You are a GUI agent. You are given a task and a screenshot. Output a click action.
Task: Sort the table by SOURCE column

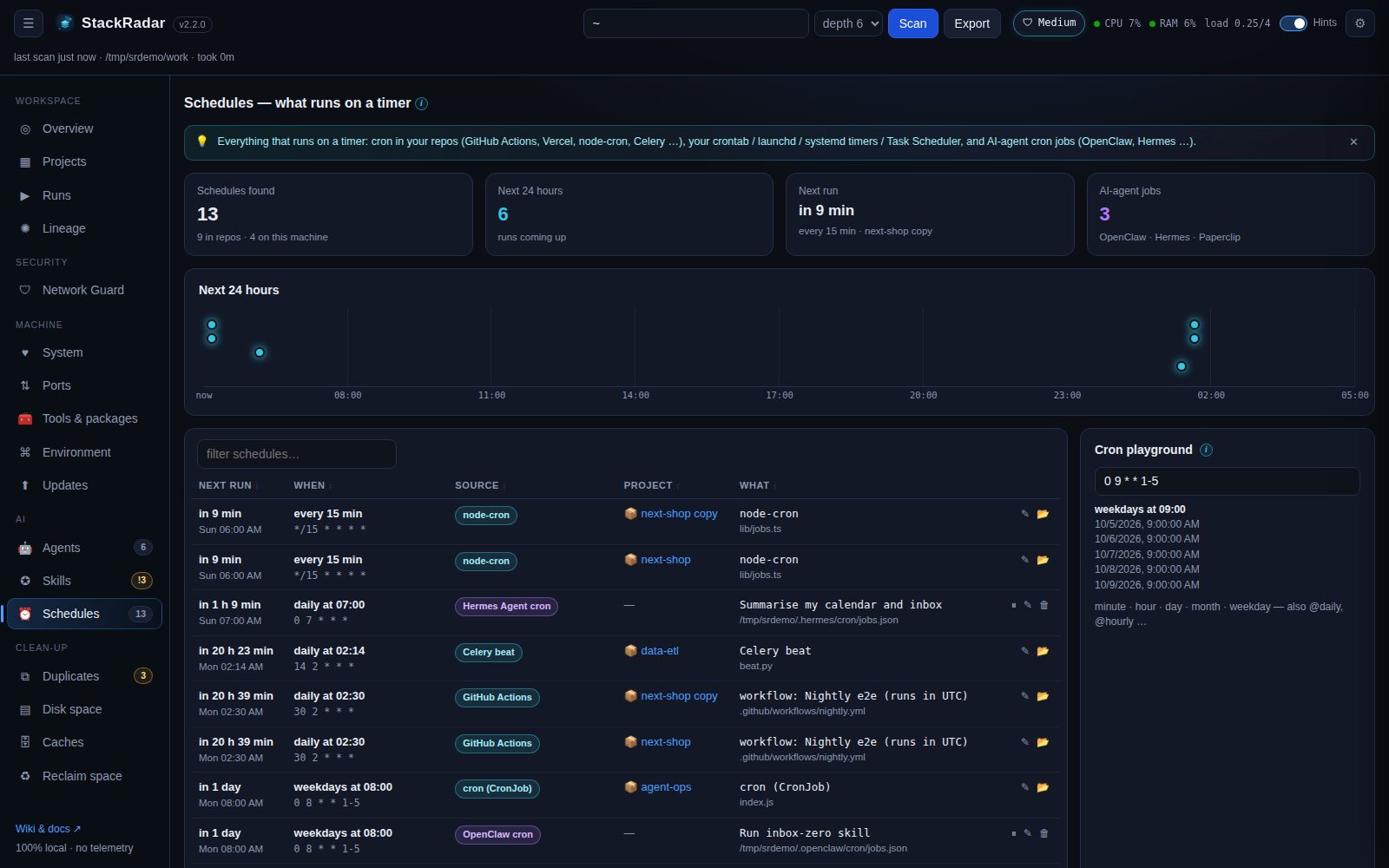point(480,485)
